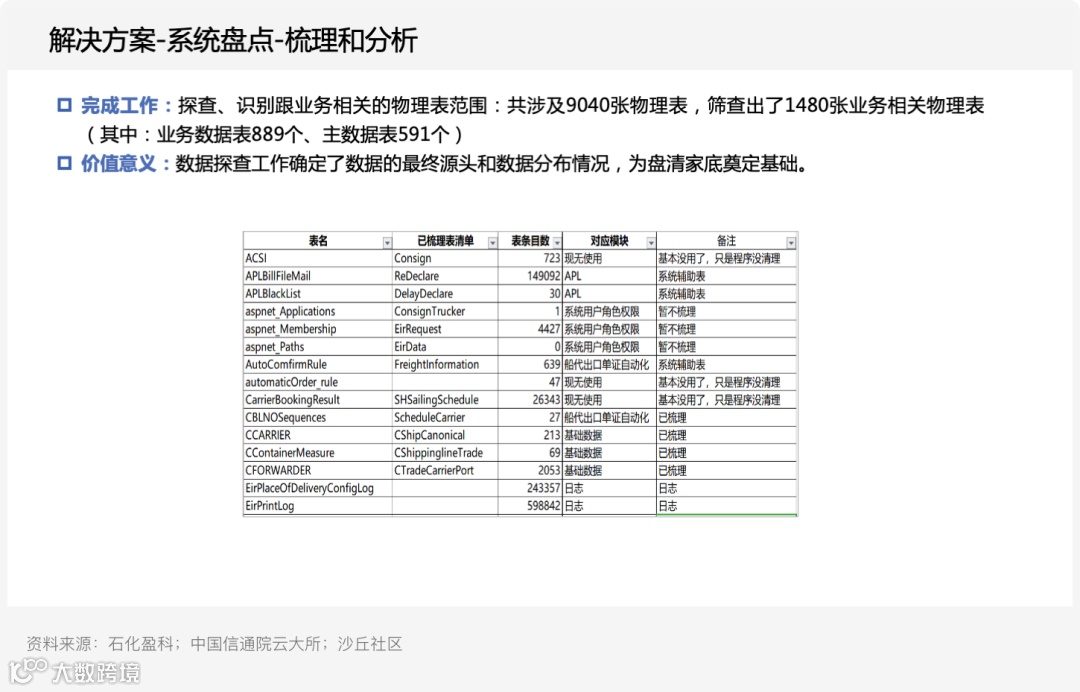
Task: Select the count value 598842
Action: tap(530, 506)
